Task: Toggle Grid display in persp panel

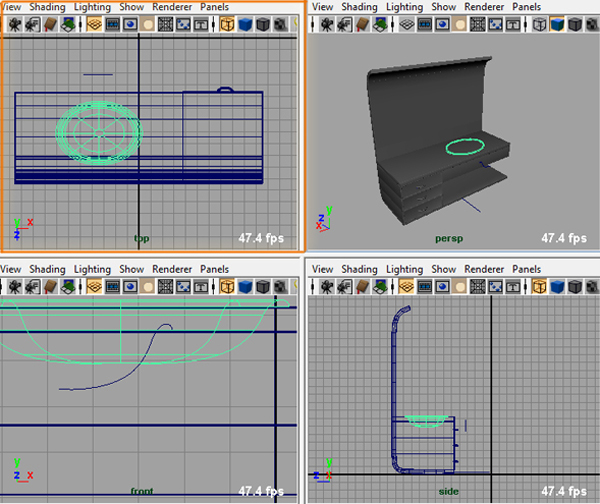Action: click(406, 24)
